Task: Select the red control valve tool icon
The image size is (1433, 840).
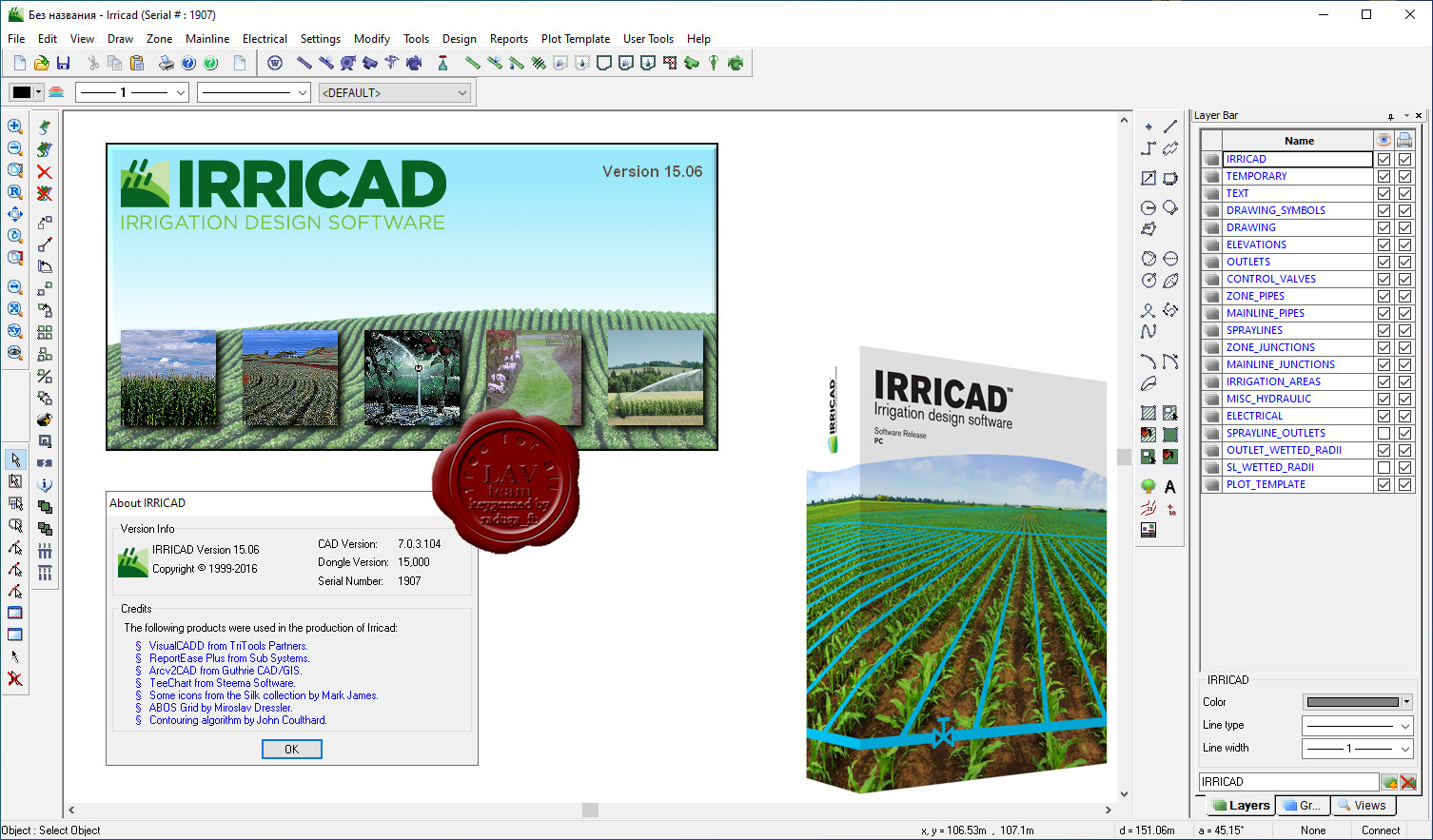Action: coord(442,63)
